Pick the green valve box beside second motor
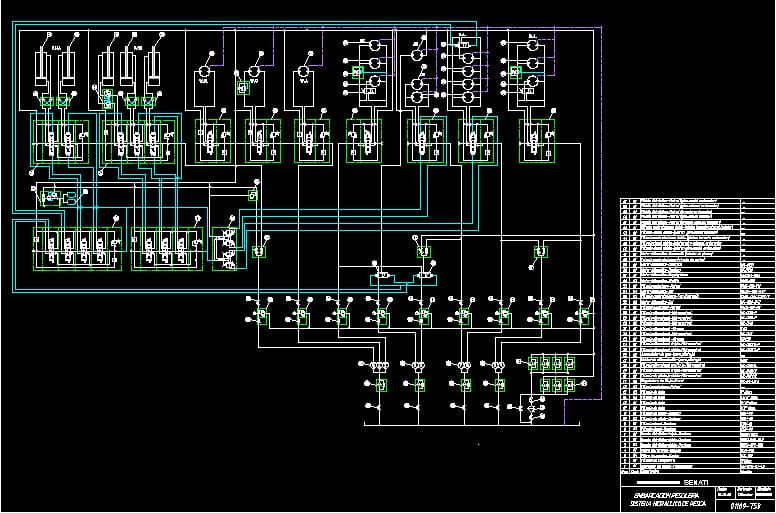Viewport: 776px width, 513px height. tap(242, 89)
